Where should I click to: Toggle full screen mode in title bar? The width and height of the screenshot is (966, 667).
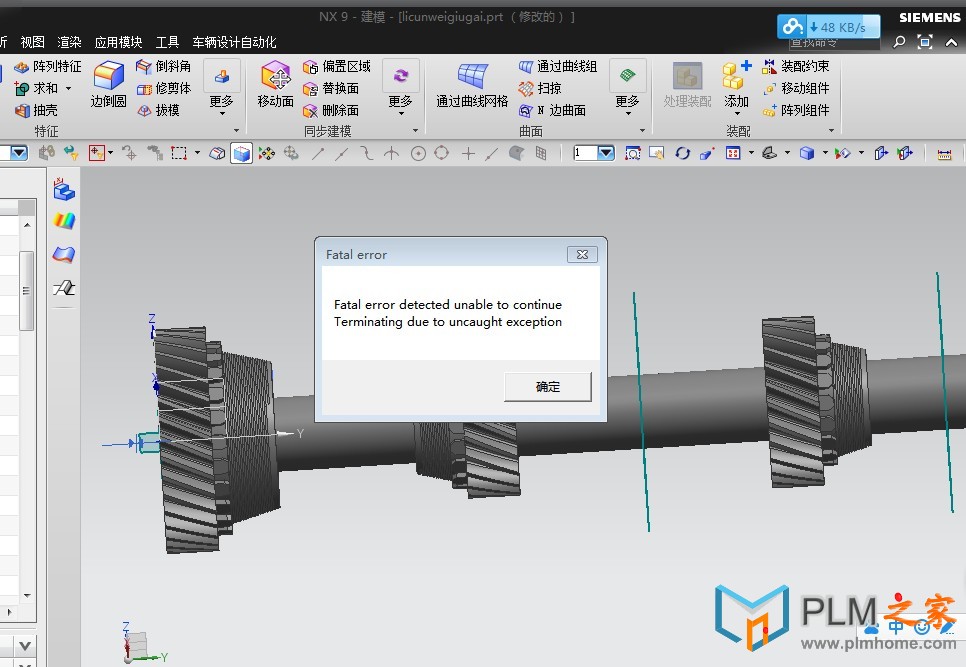(925, 42)
